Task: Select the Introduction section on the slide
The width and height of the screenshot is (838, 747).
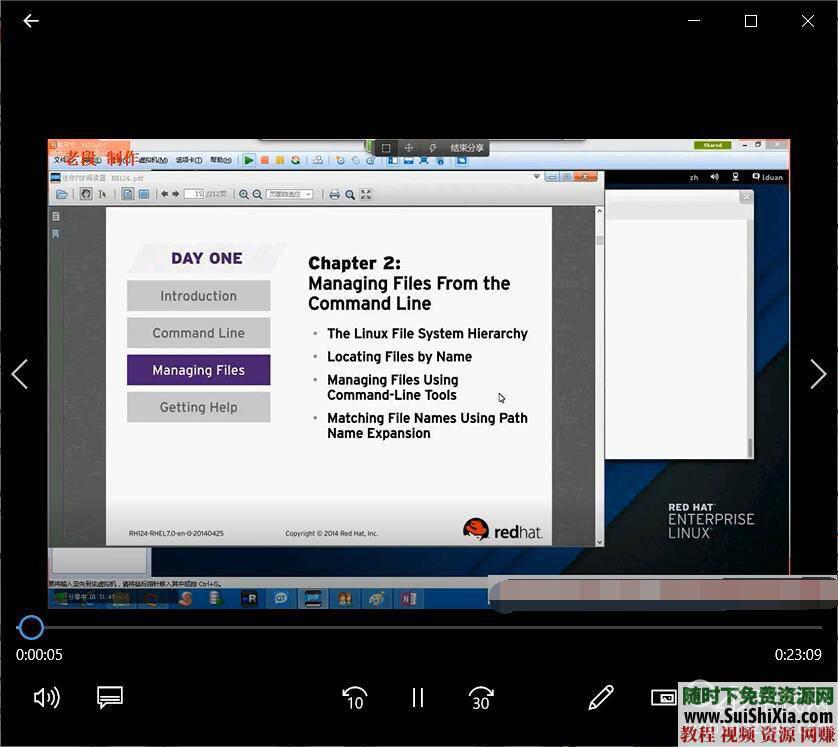Action: [x=198, y=296]
